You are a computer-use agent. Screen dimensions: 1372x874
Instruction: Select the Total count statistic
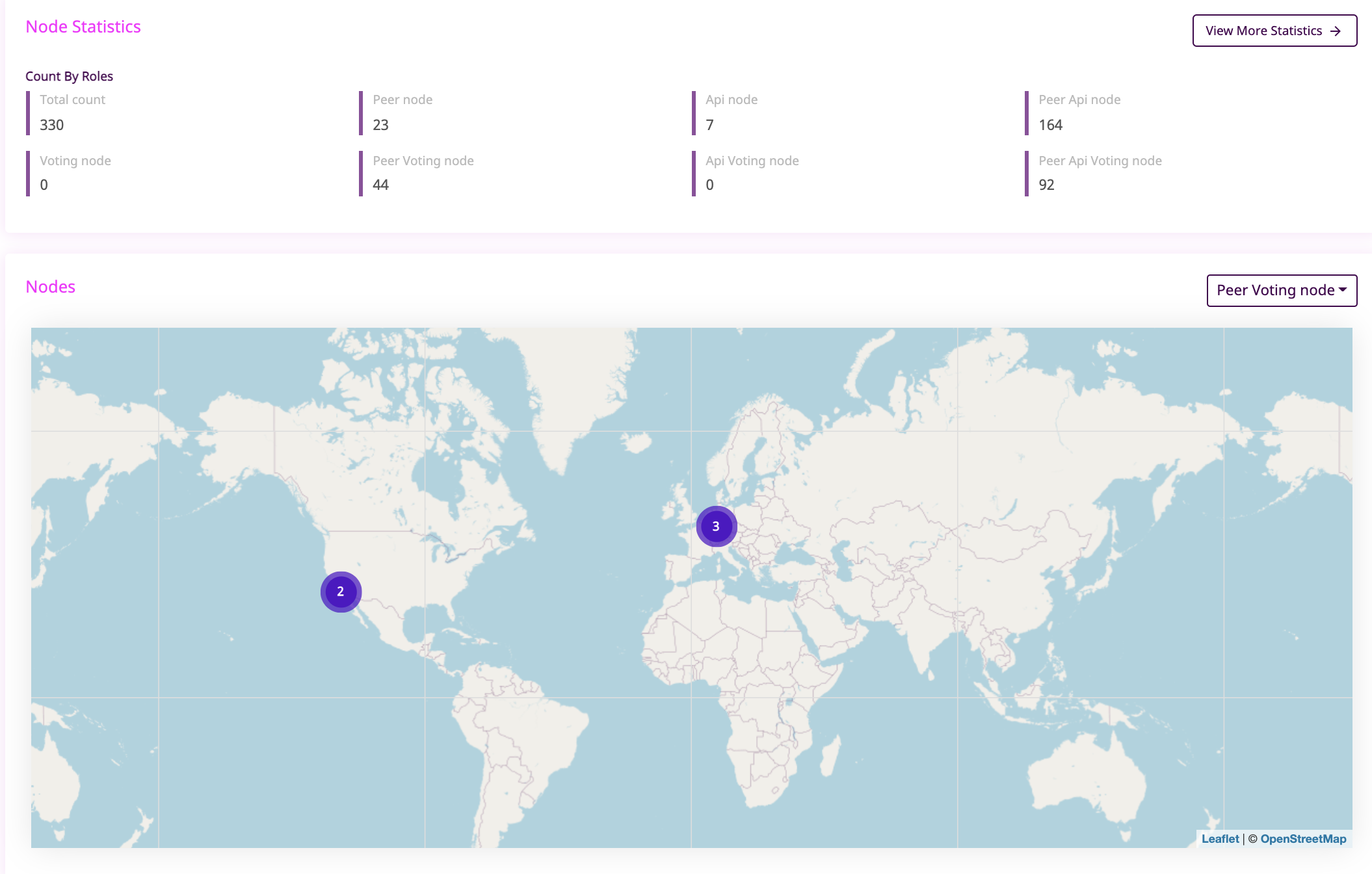pos(72,112)
